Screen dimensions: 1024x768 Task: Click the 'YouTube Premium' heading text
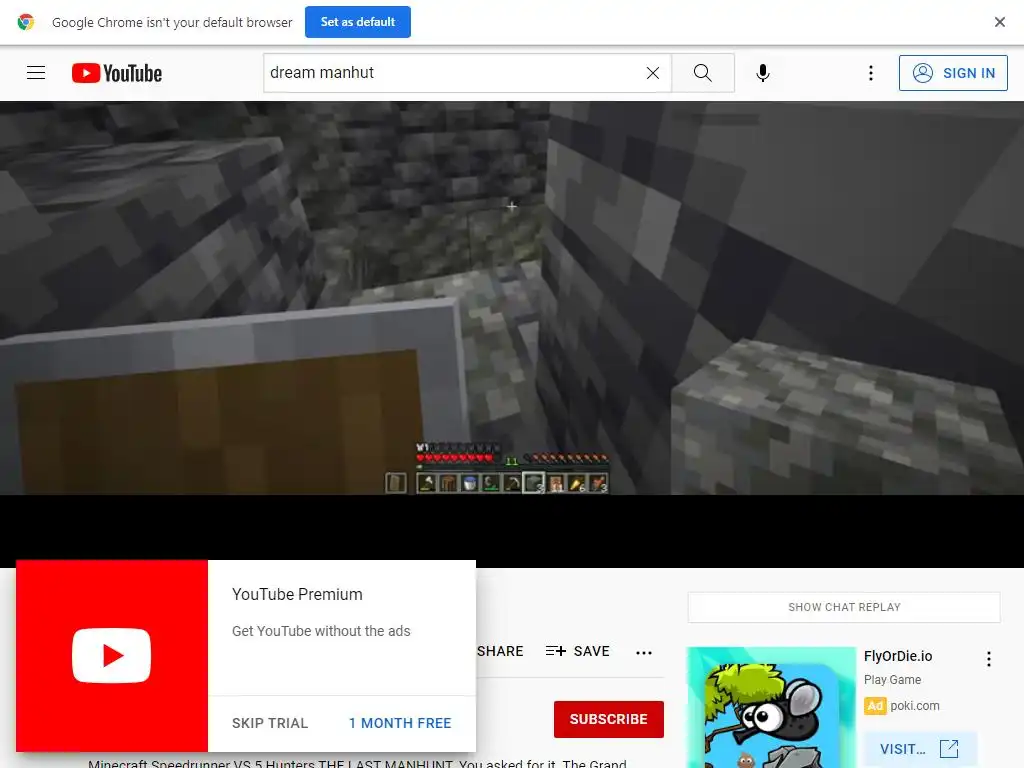(297, 594)
